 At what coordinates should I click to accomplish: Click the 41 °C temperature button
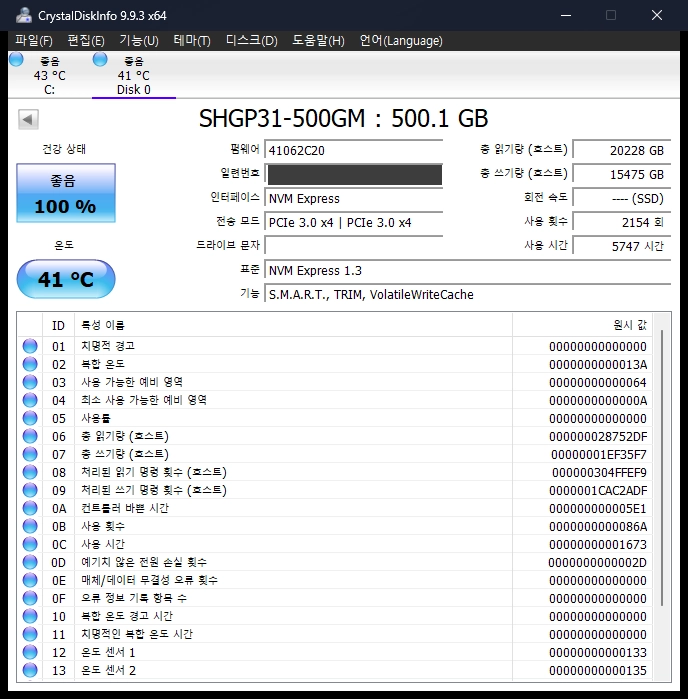[66, 279]
